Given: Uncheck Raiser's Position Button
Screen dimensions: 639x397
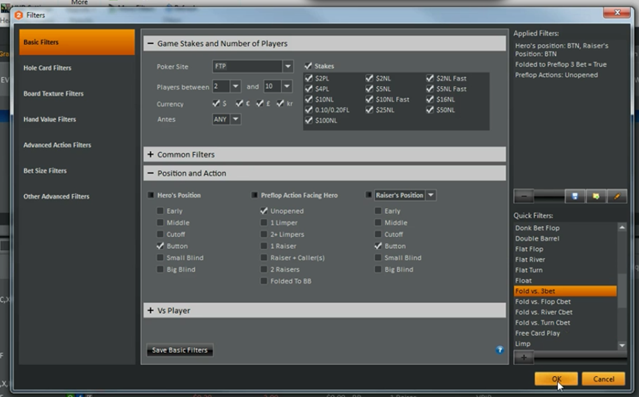Looking at the screenshot, I should point(378,246).
